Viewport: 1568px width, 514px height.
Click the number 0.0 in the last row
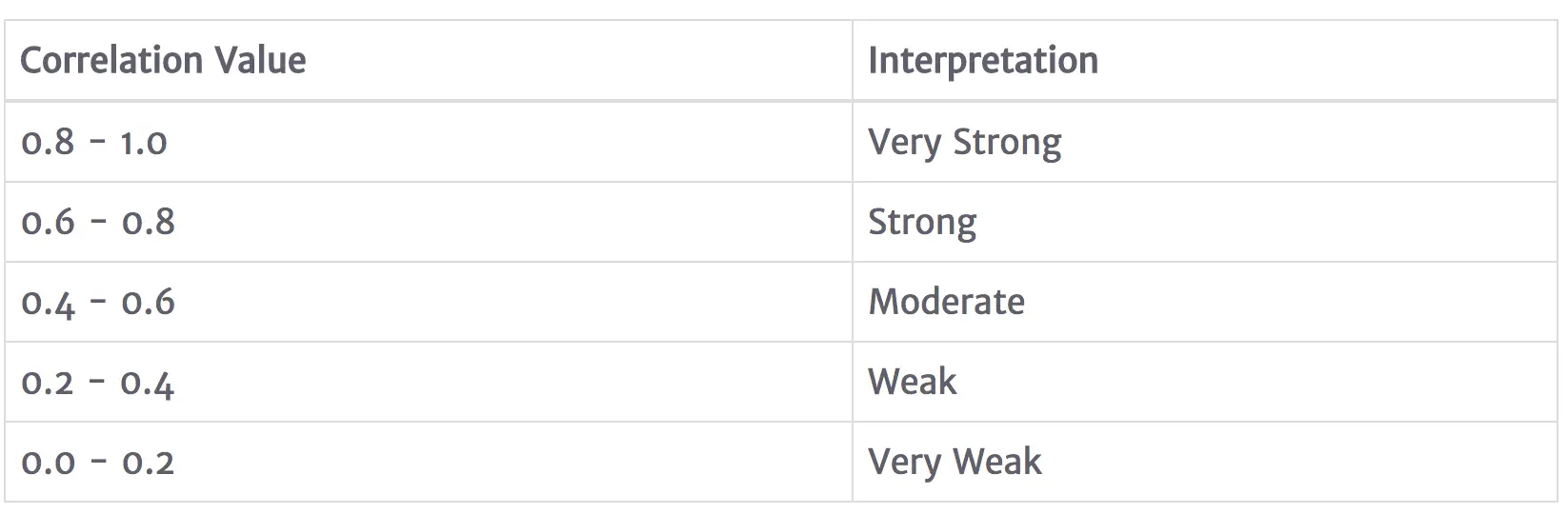pyautogui.click(x=48, y=463)
